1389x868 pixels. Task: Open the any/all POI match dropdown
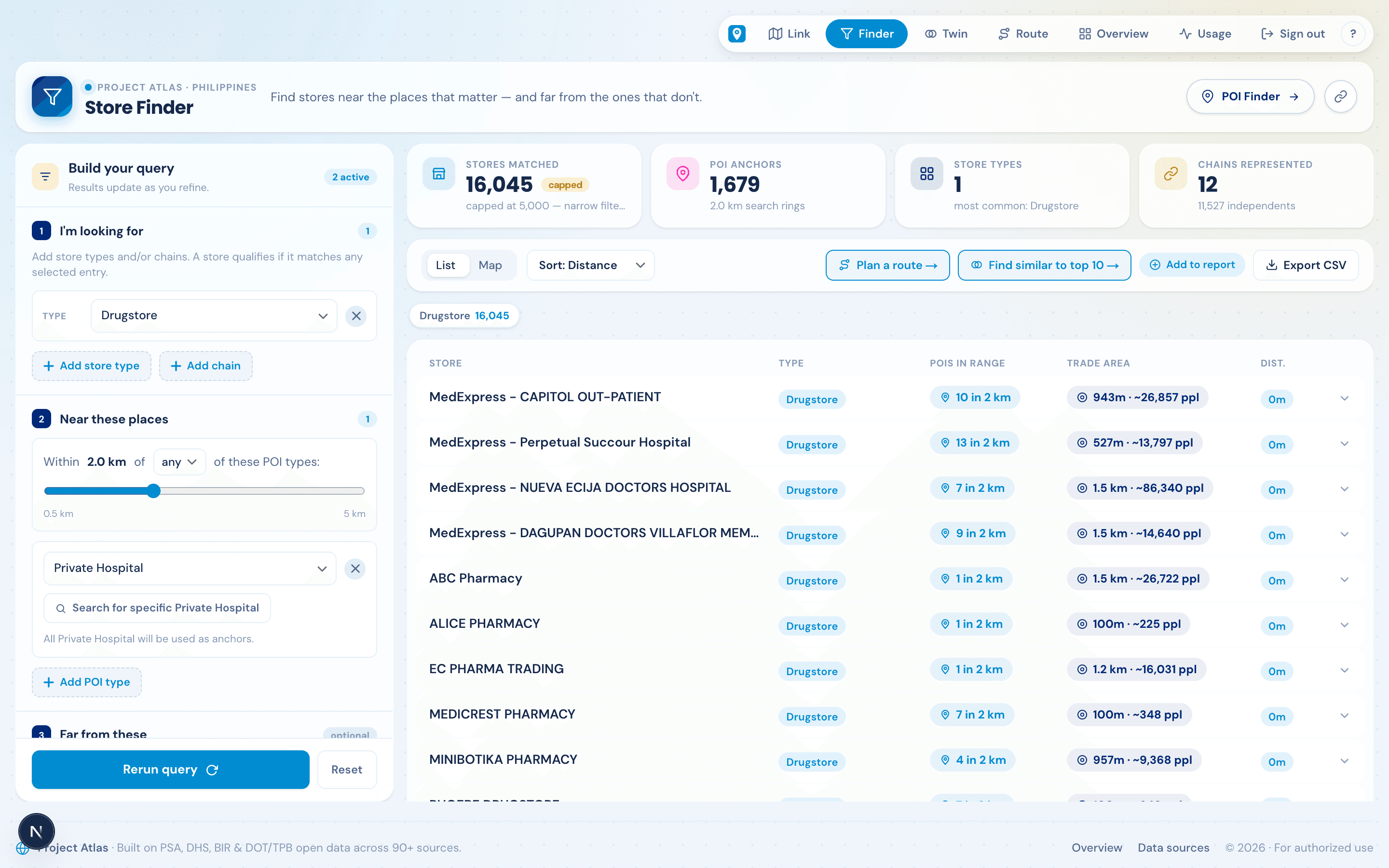click(179, 462)
